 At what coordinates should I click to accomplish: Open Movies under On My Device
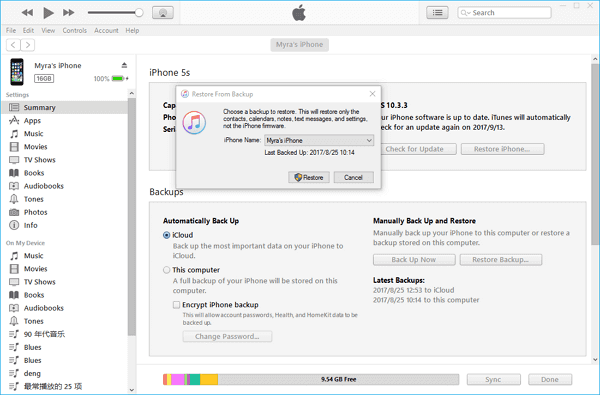click(x=65, y=269)
